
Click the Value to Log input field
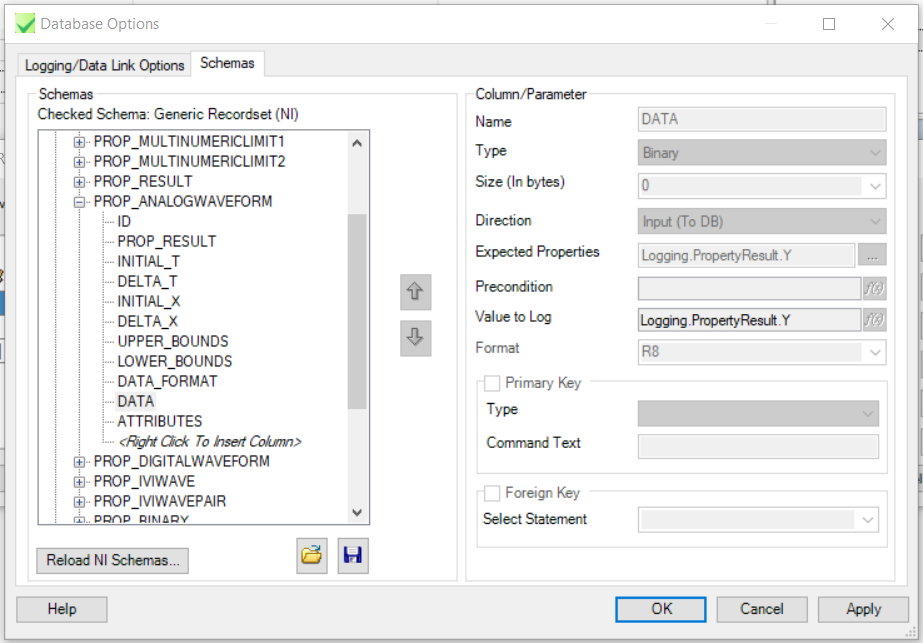click(x=748, y=319)
